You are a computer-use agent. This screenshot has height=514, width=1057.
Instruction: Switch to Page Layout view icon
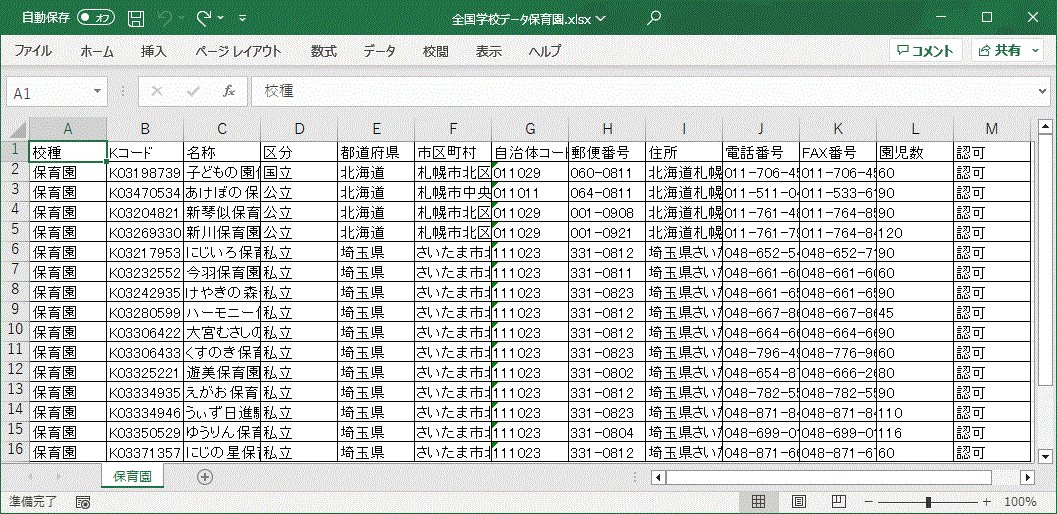(x=799, y=502)
